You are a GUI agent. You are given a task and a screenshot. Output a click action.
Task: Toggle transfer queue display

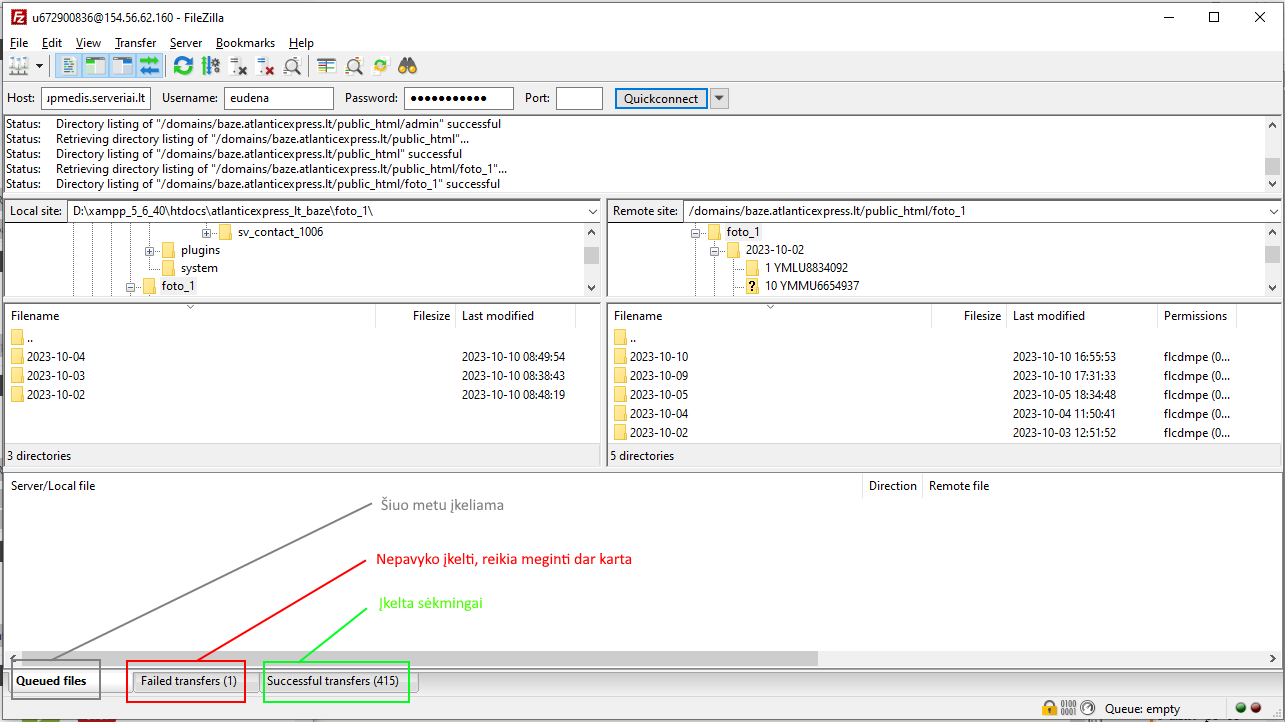coord(150,66)
